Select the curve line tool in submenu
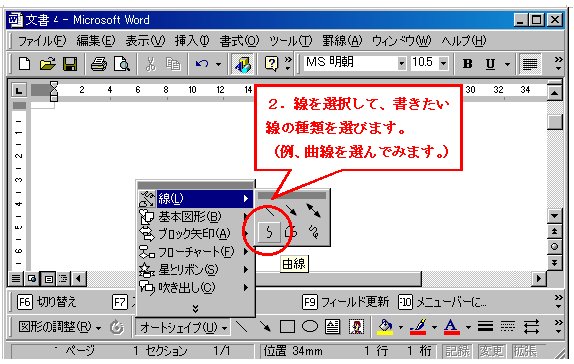This screenshot has height=364, width=574. pos(269,232)
